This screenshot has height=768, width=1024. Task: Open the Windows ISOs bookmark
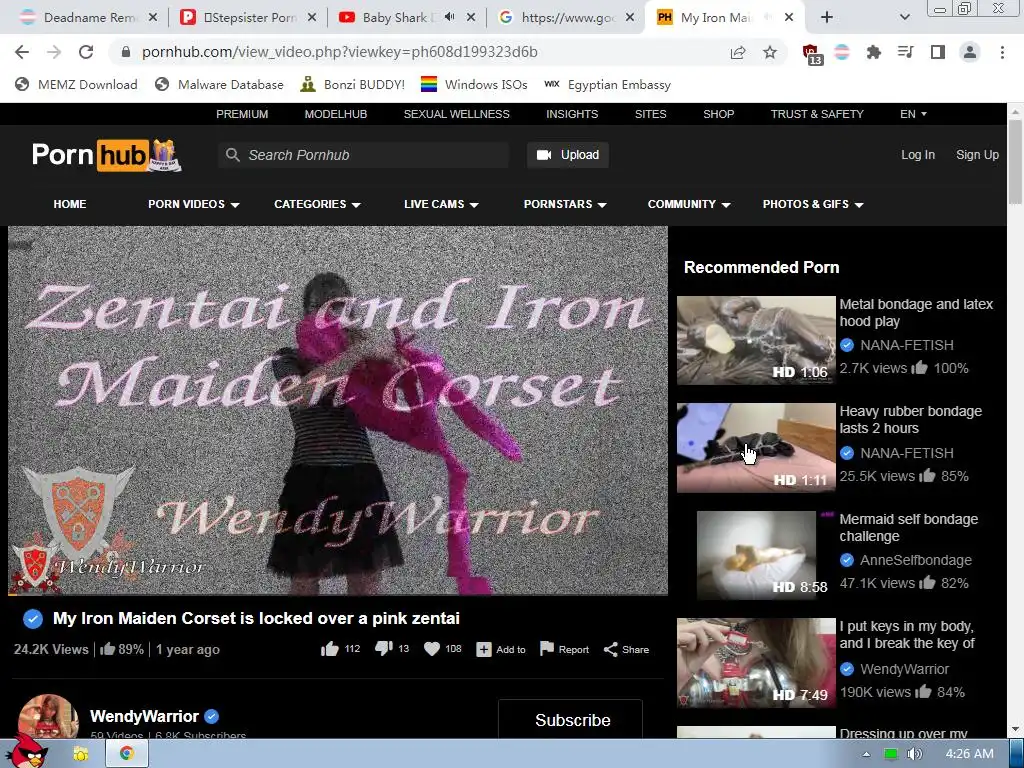(x=474, y=84)
